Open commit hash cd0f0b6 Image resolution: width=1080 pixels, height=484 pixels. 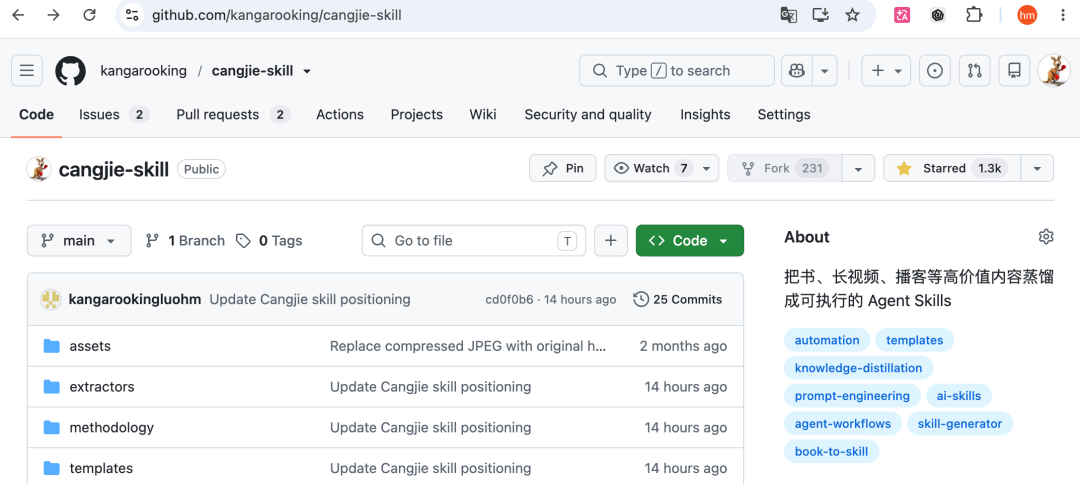[x=509, y=299]
